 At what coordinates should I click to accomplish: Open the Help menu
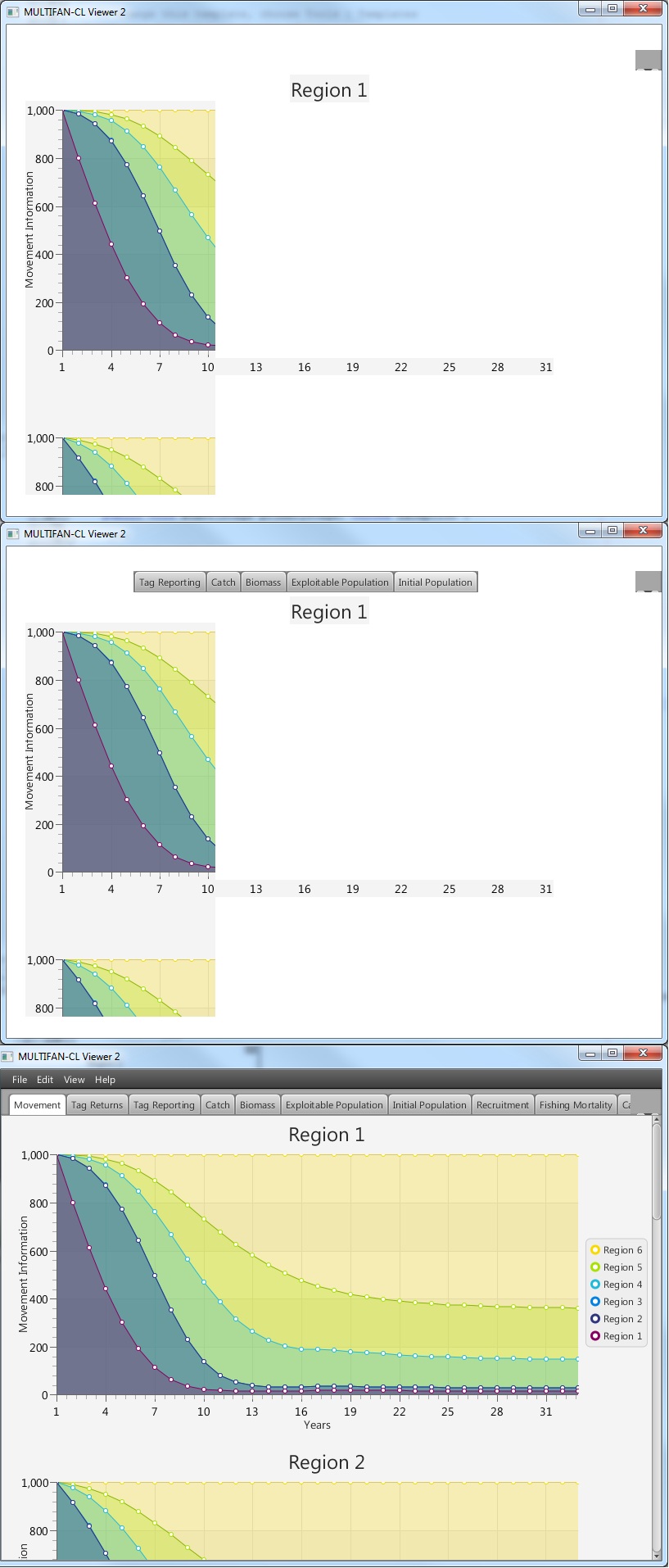(105, 1079)
